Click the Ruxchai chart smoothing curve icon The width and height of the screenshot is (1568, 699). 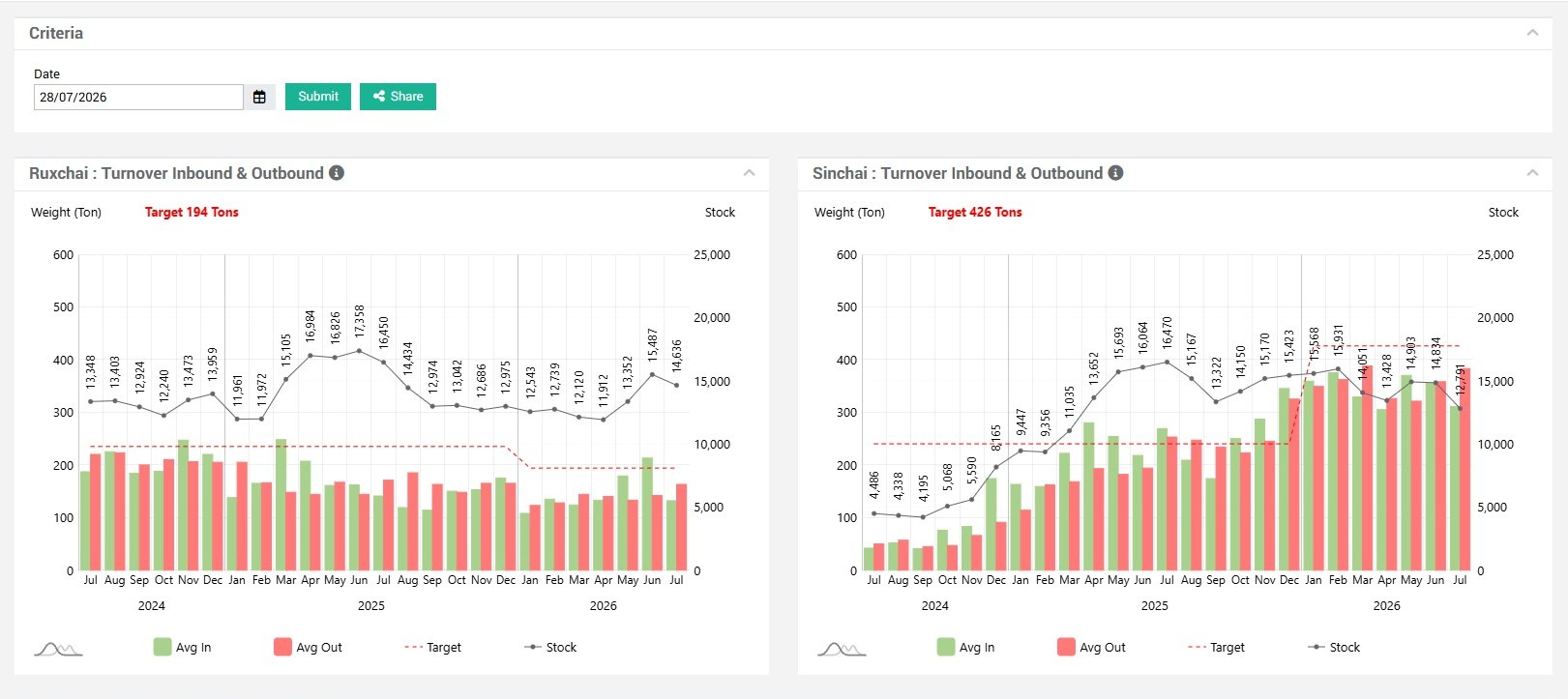tap(58, 649)
